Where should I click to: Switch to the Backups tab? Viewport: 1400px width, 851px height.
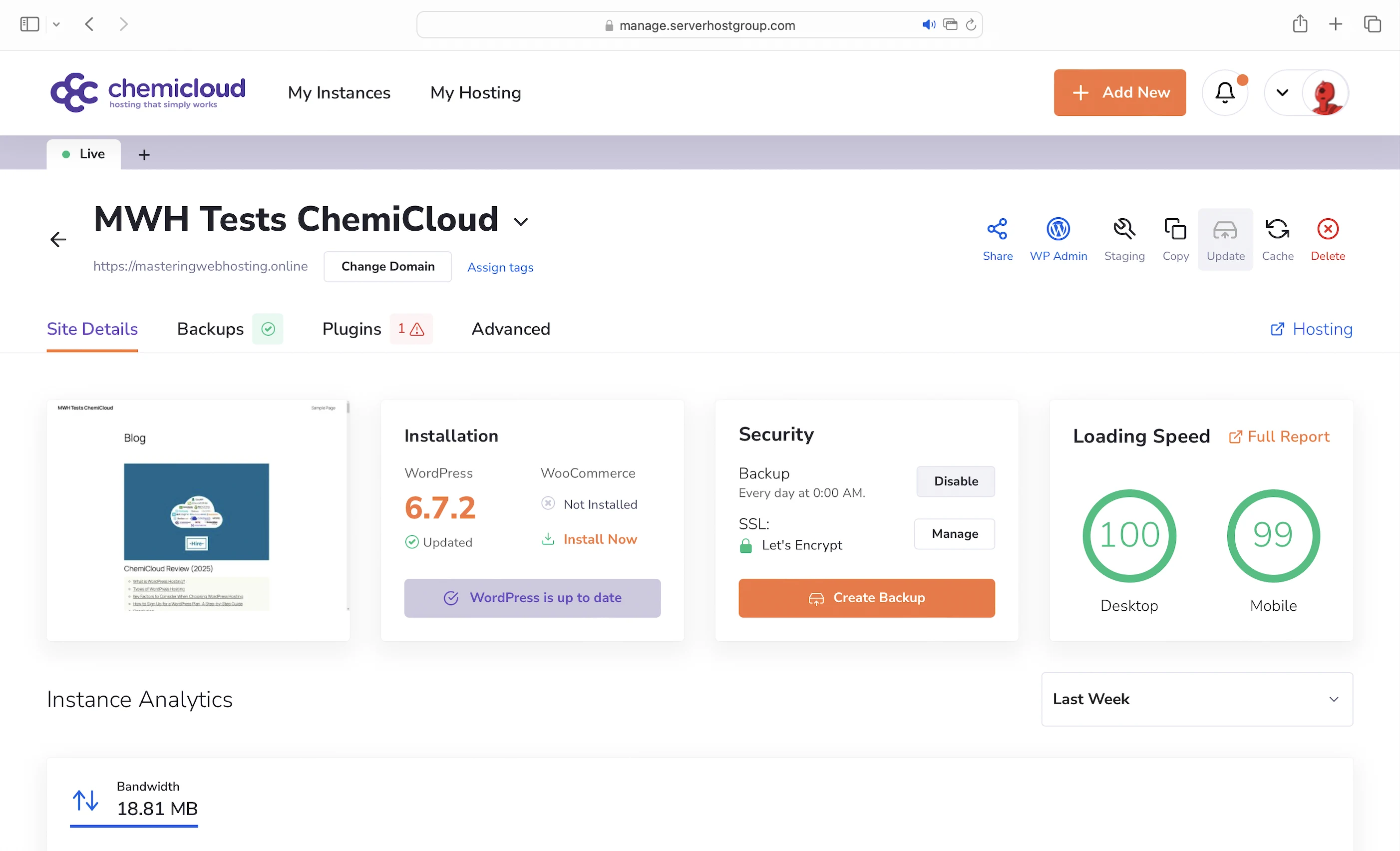pos(210,329)
